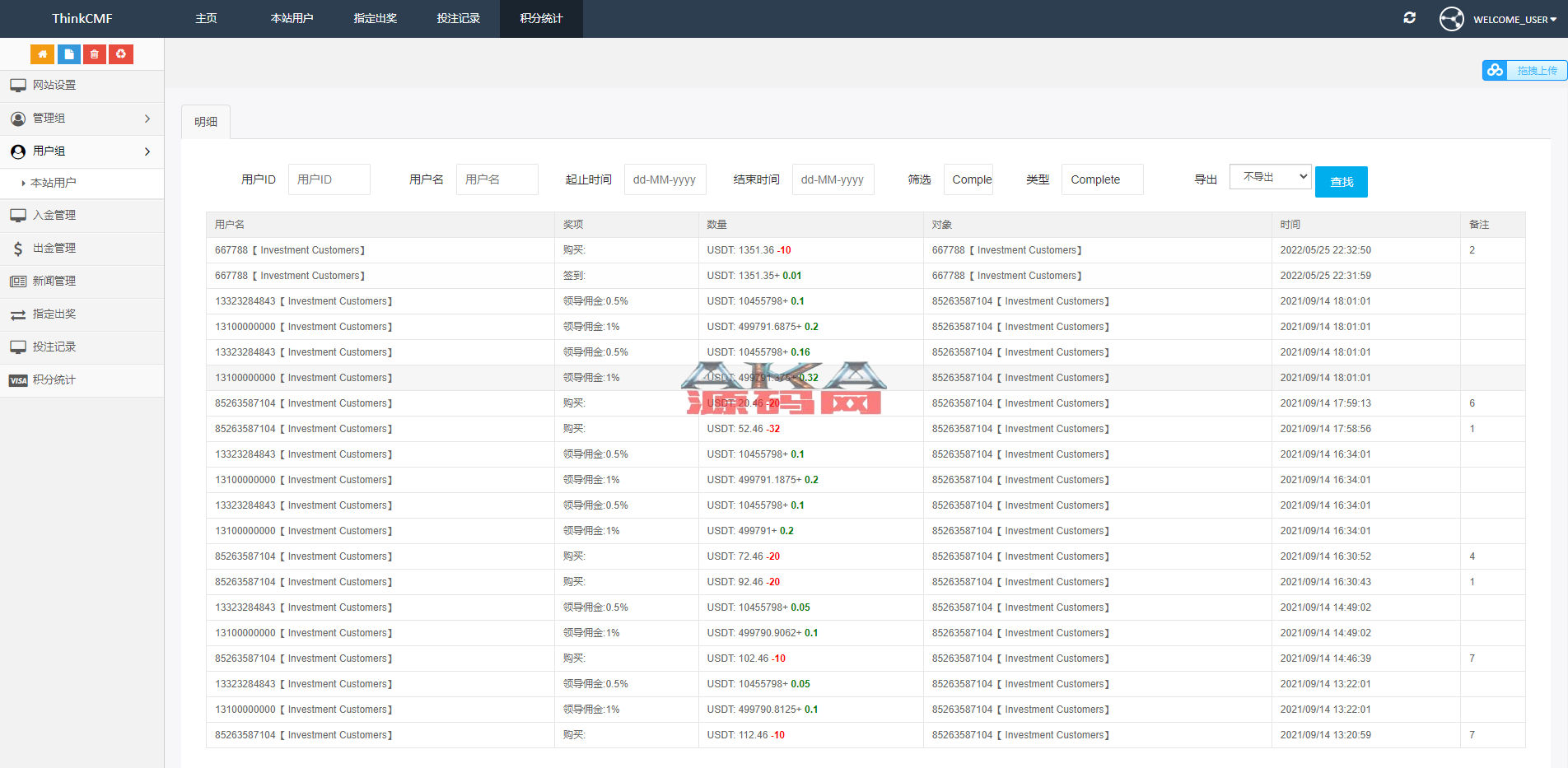Image resolution: width=1568 pixels, height=768 pixels.
Task: Collapse the 用户组 sidebar group
Action: 82,151
